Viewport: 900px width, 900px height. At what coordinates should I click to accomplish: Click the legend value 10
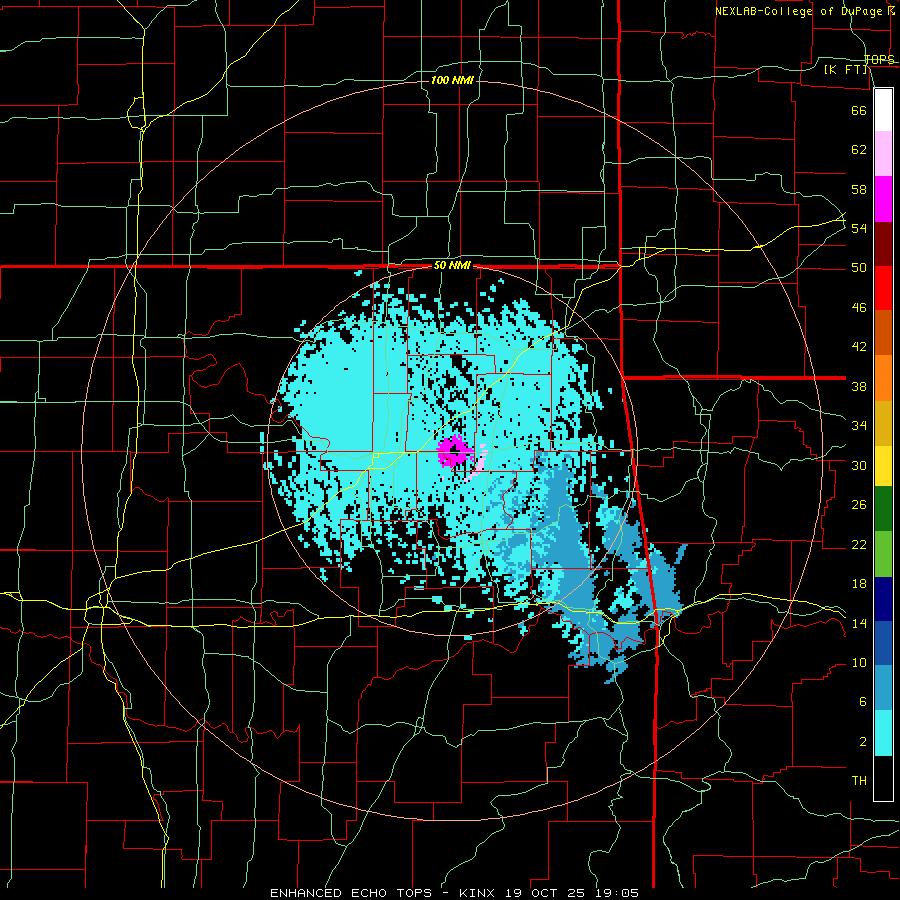[x=859, y=662]
